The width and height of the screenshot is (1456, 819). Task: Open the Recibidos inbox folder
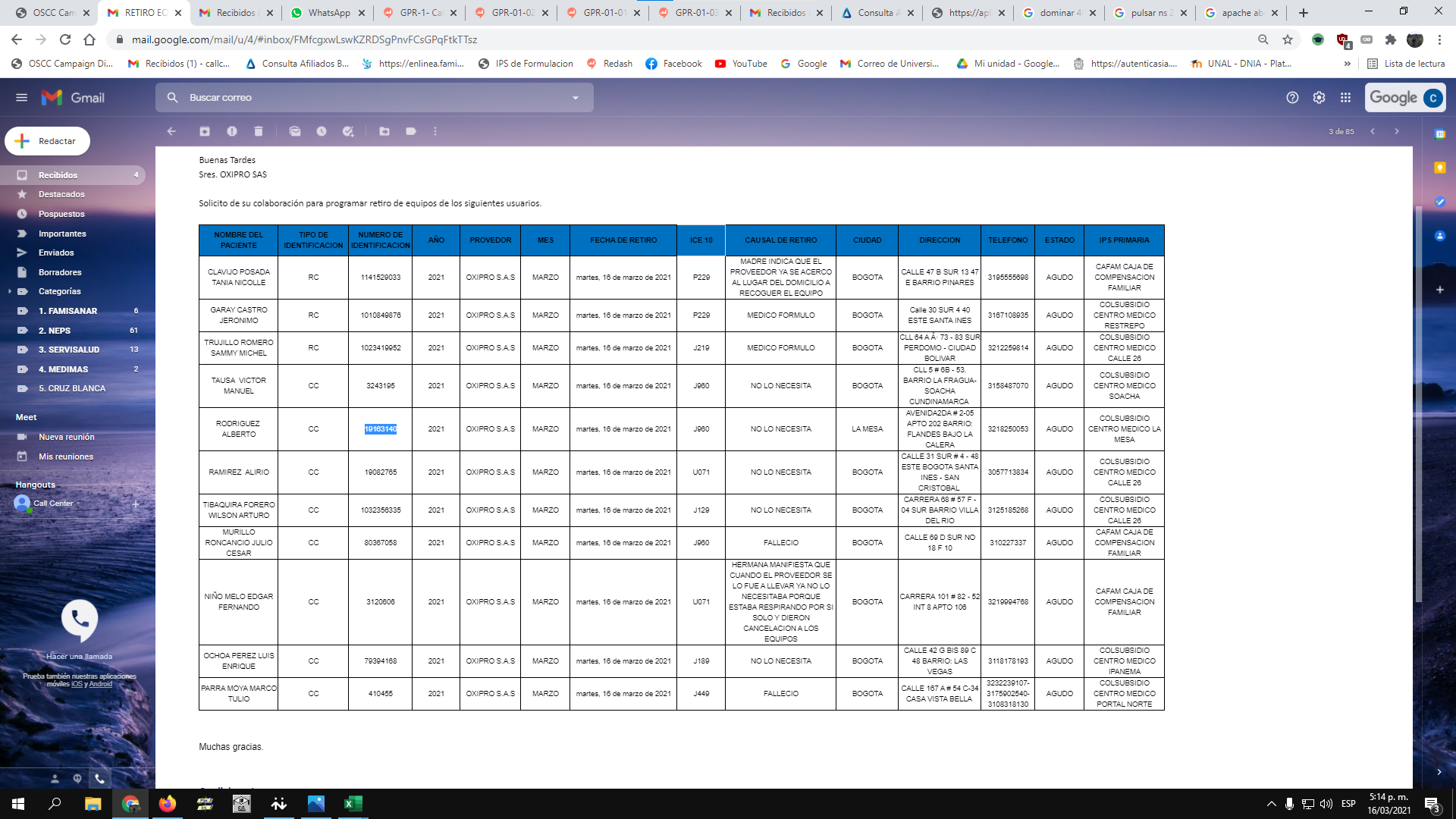click(x=73, y=175)
